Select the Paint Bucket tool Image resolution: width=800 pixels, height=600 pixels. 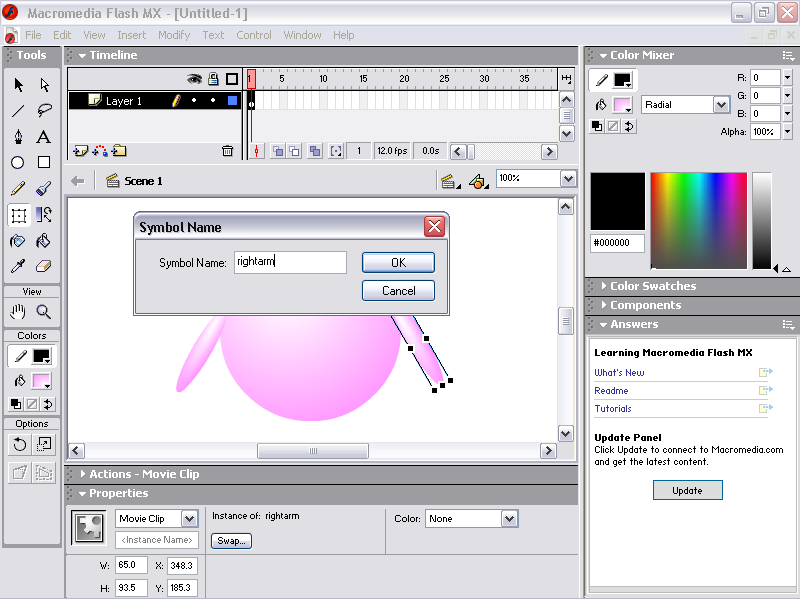pos(44,241)
